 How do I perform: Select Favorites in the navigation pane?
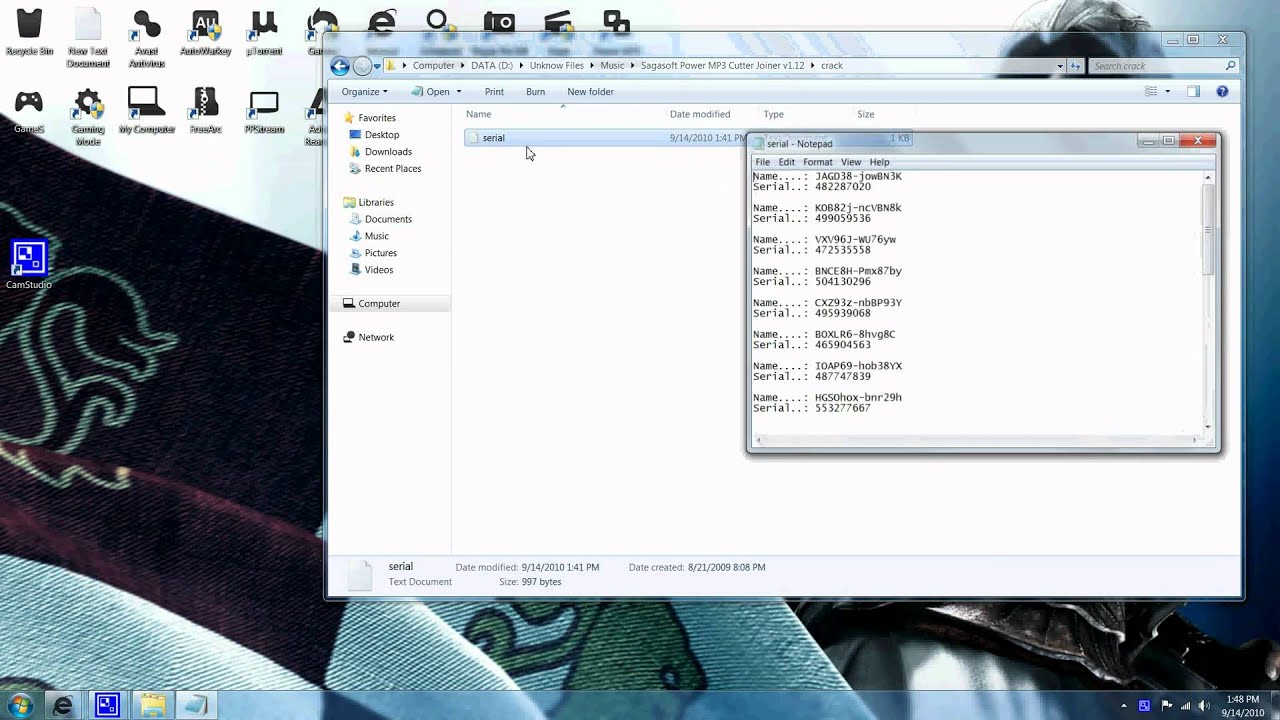click(x=377, y=118)
